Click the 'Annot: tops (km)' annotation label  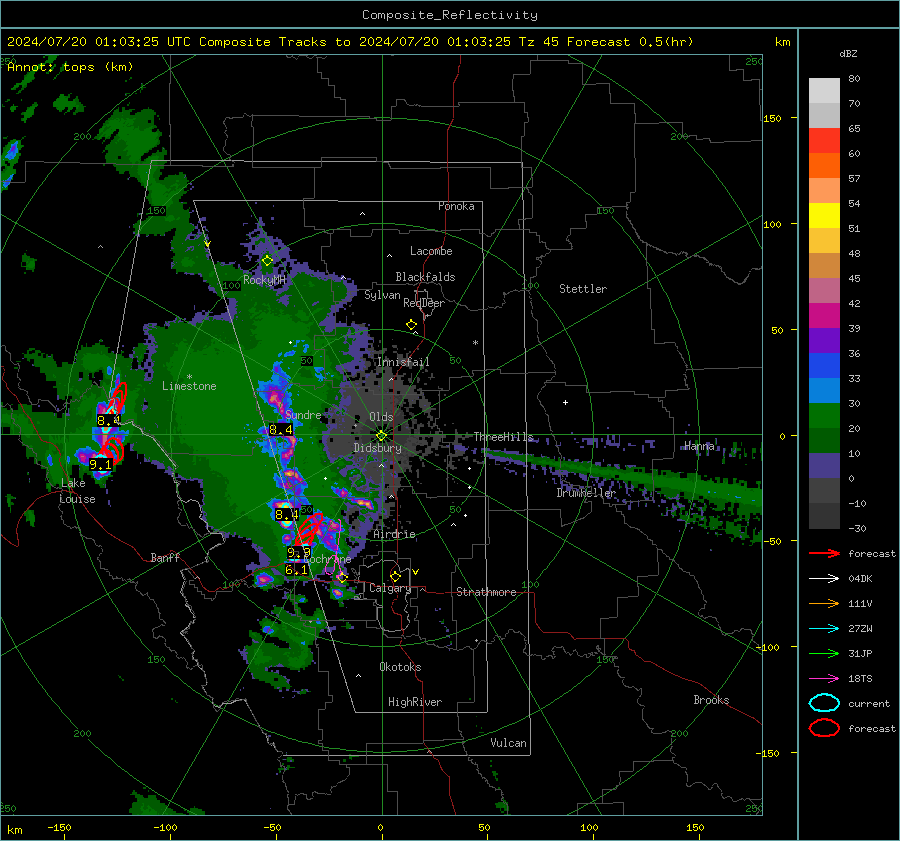click(70, 67)
